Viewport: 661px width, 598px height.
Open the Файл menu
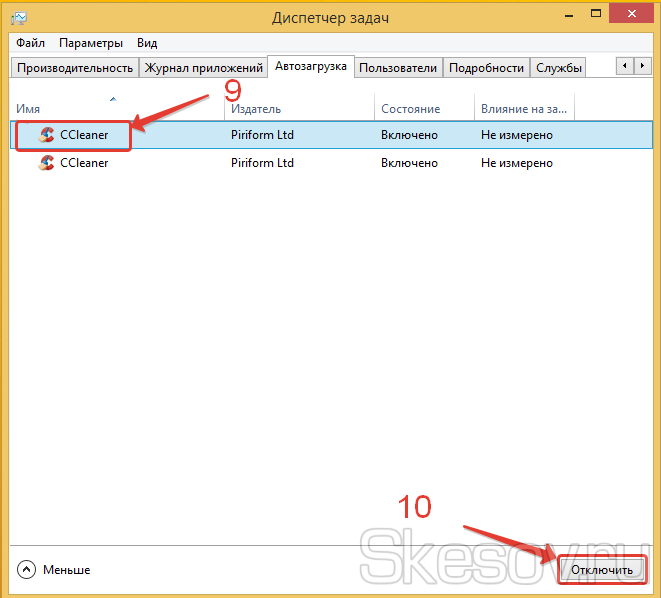[30, 43]
